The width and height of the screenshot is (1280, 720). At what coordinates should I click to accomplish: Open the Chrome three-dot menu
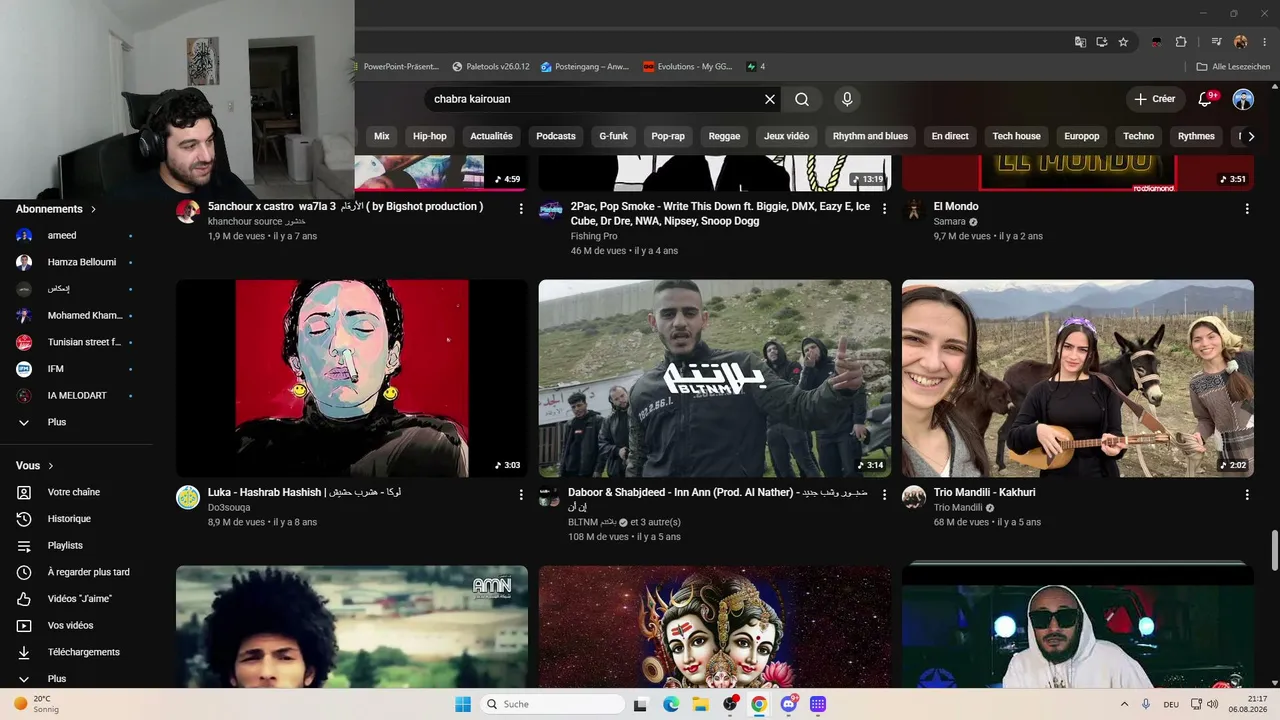[1262, 42]
